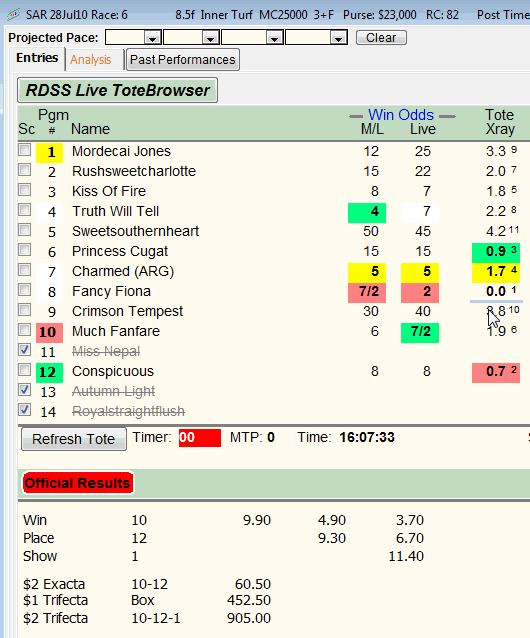Click $1 Trifecta Box payout 452.50
Image resolution: width=530 pixels, height=638 pixels.
pos(249,601)
